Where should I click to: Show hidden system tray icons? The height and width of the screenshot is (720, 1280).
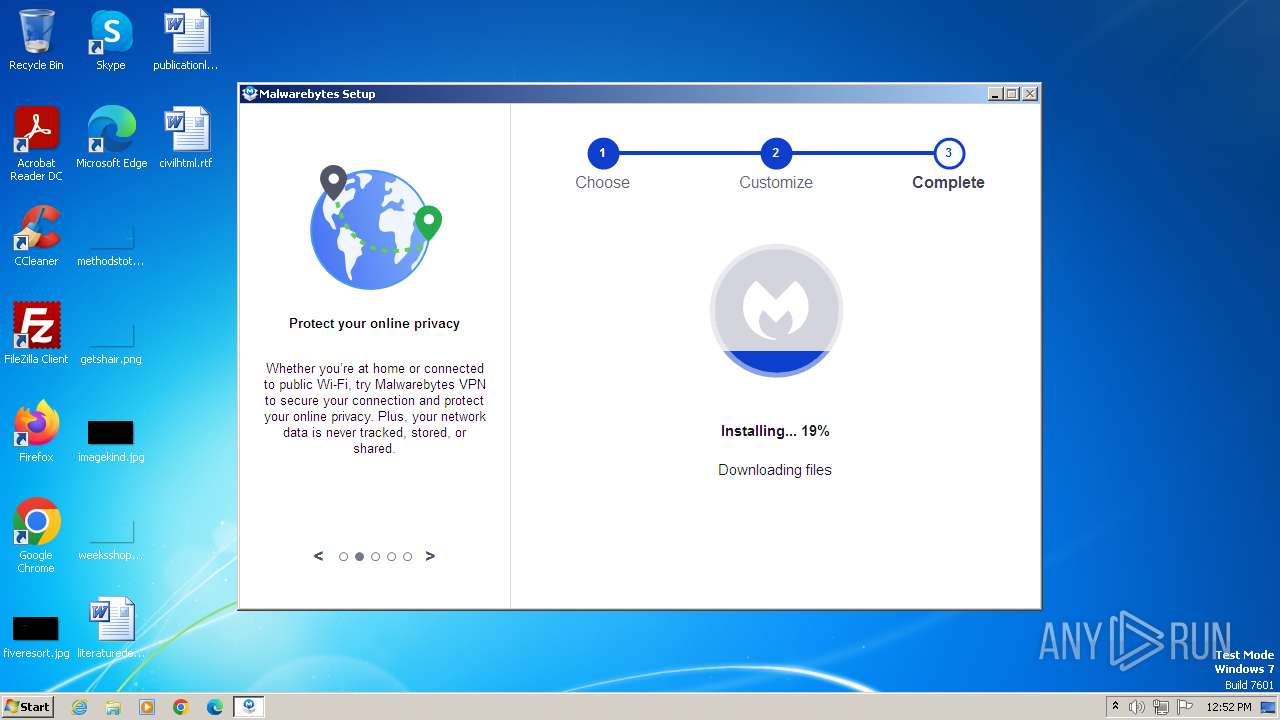point(1116,707)
